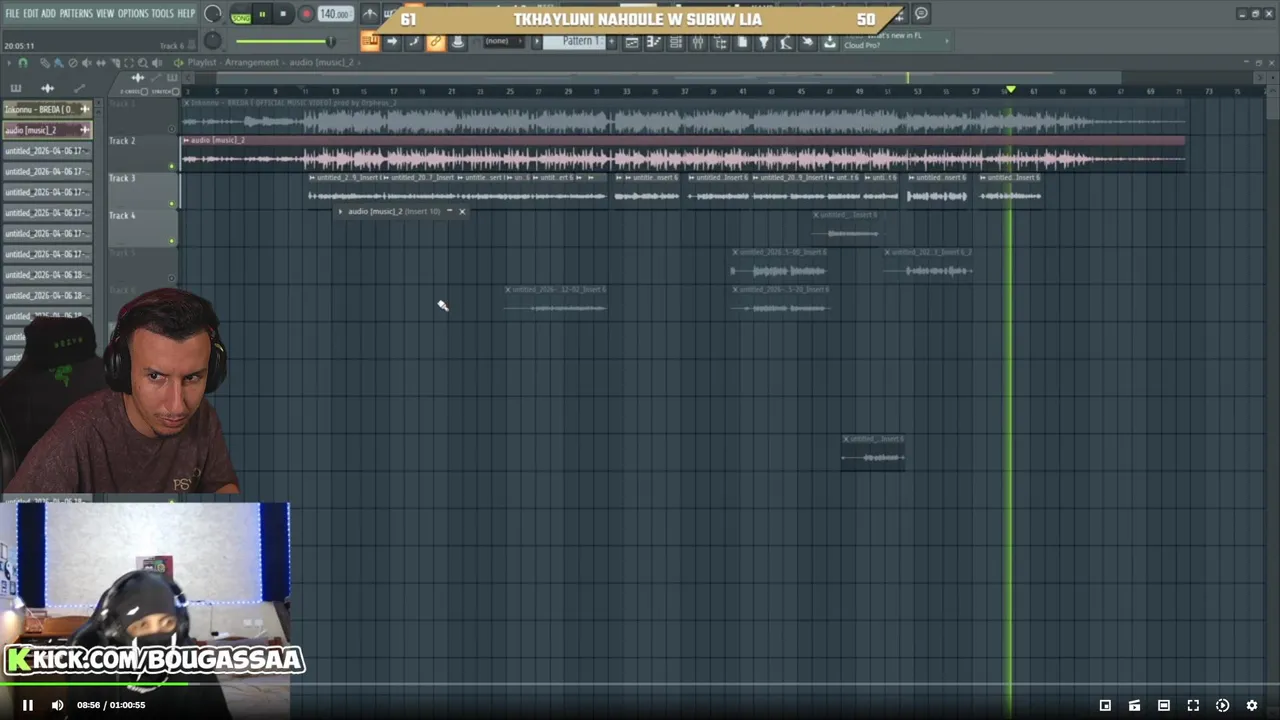Image resolution: width=1280 pixels, height=720 pixels.
Task: Open the channel rack icon
Action: [675, 42]
